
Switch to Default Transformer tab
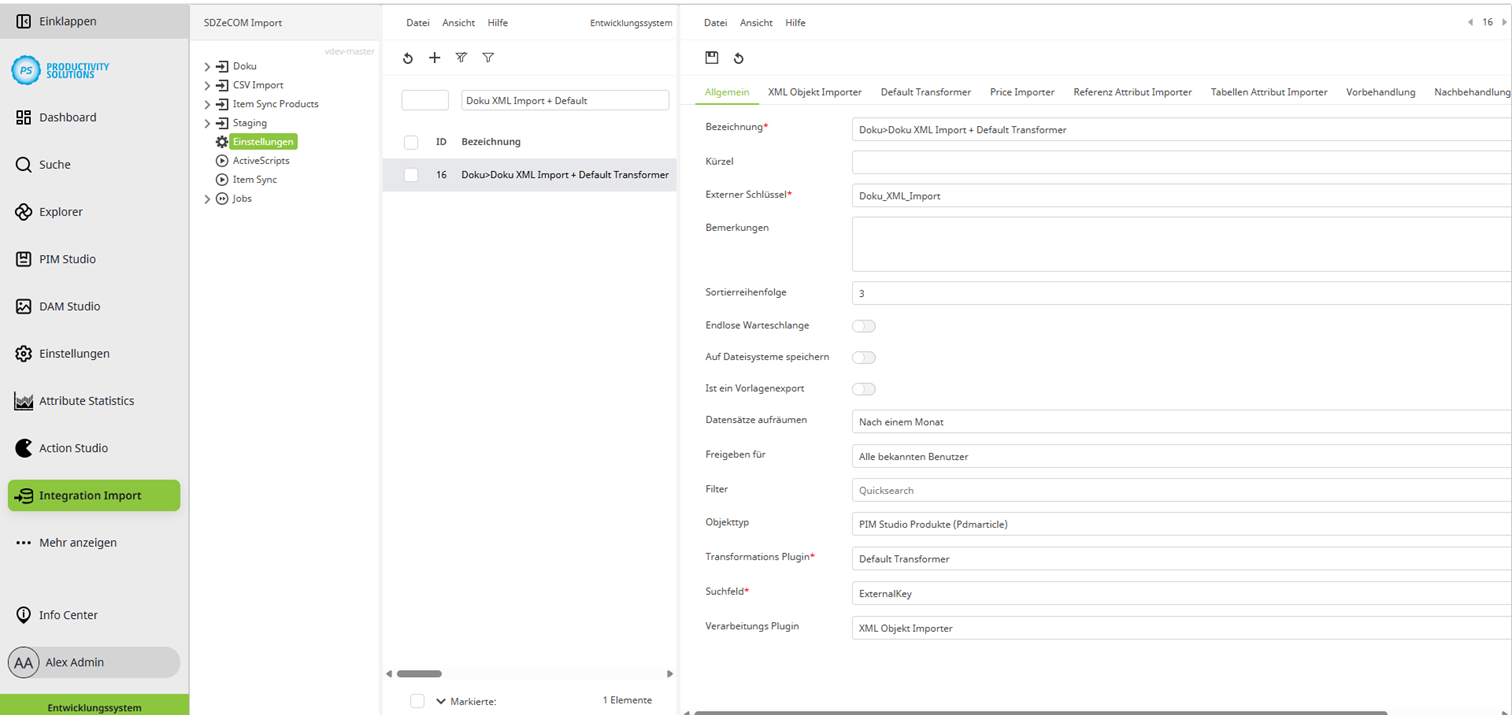[x=926, y=92]
